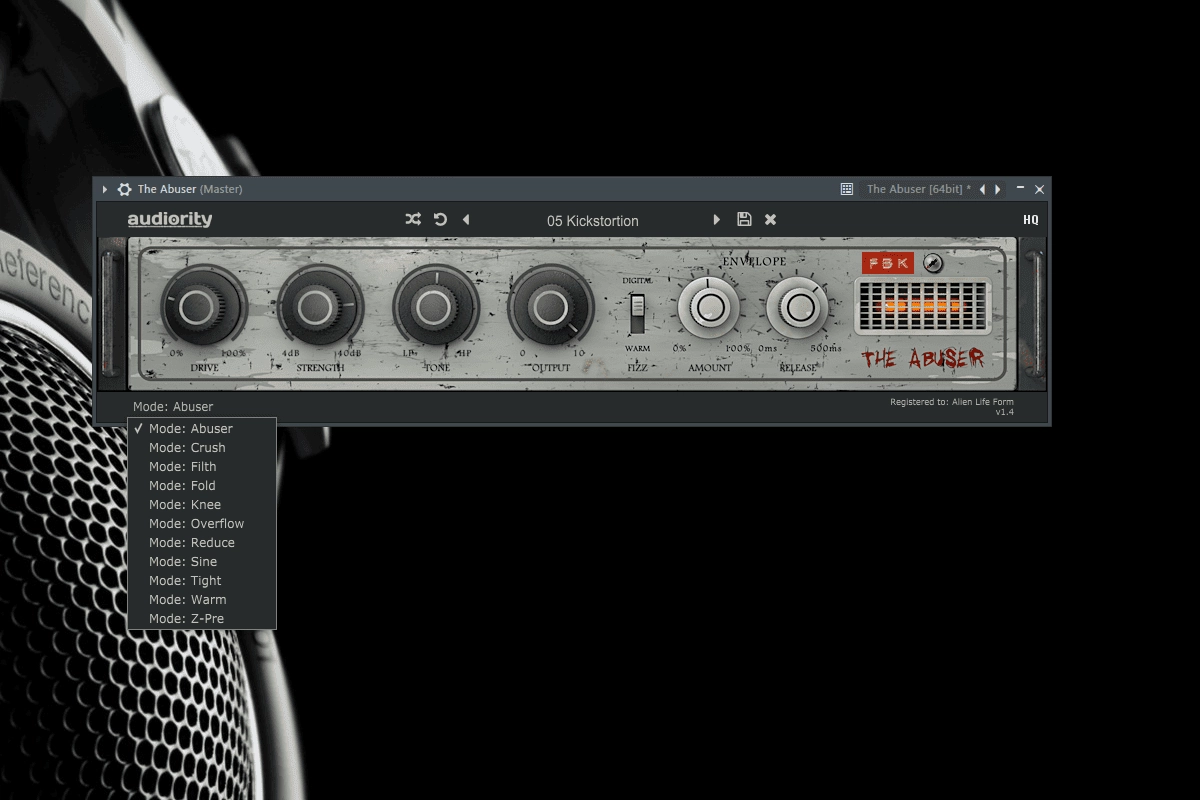Click the Envelope Release knob
The width and height of the screenshot is (1200, 800).
tap(797, 308)
